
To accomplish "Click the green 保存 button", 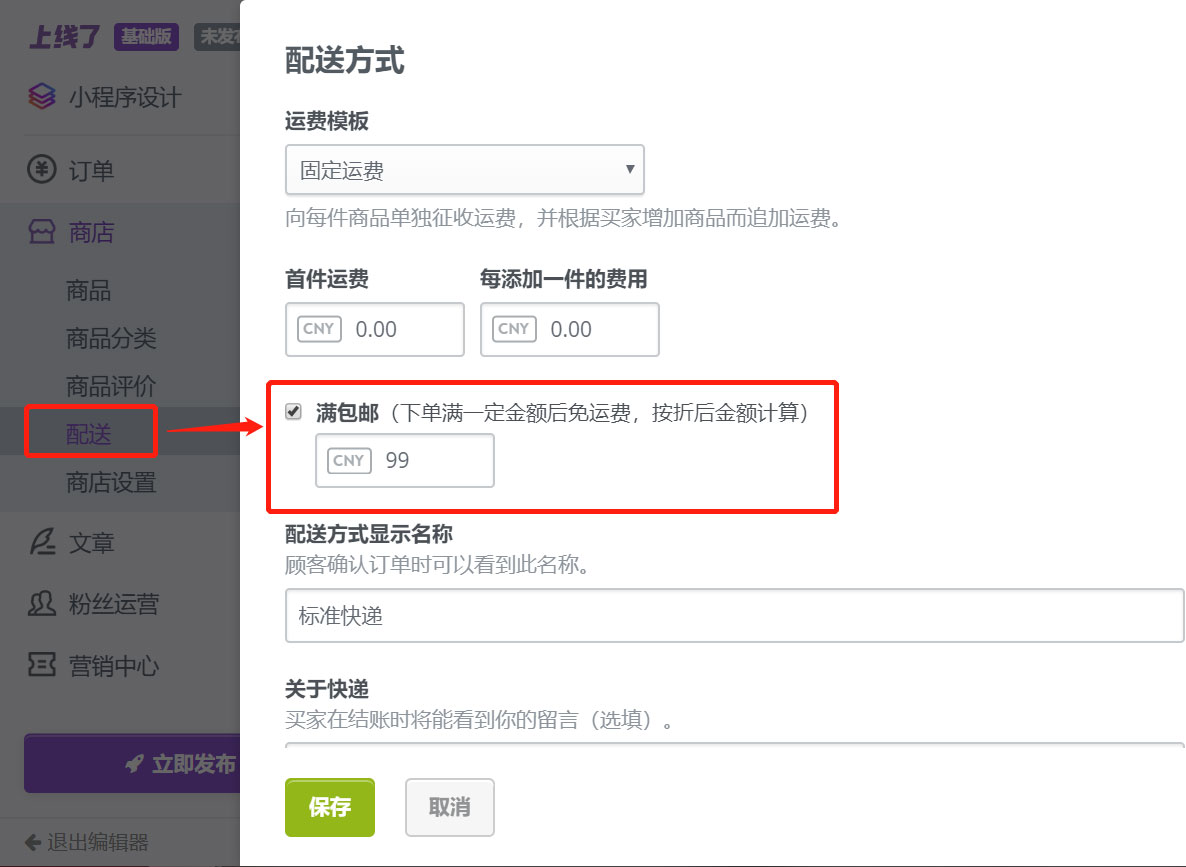I will tap(330, 807).
